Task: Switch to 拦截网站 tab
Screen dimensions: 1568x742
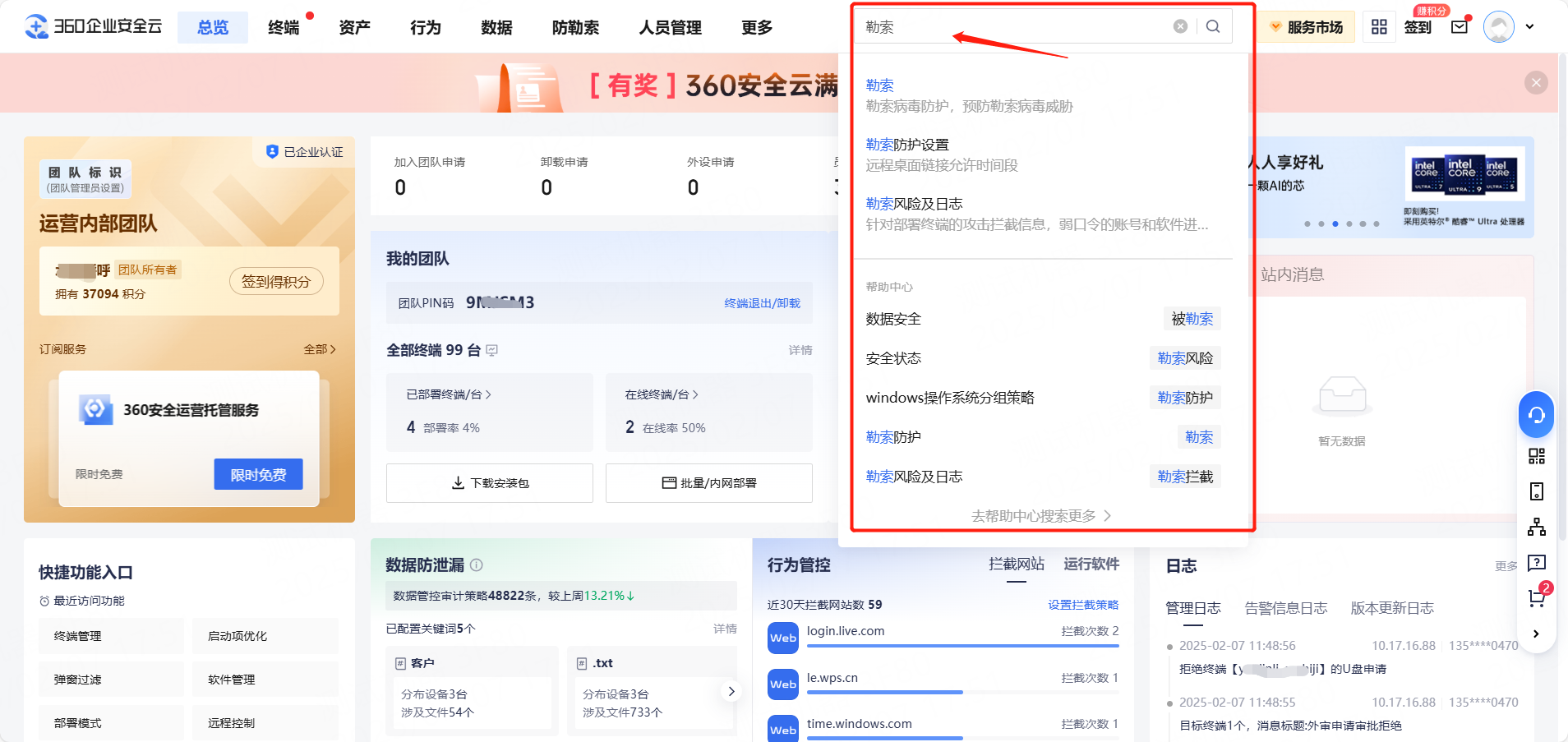Action: tap(1017, 564)
